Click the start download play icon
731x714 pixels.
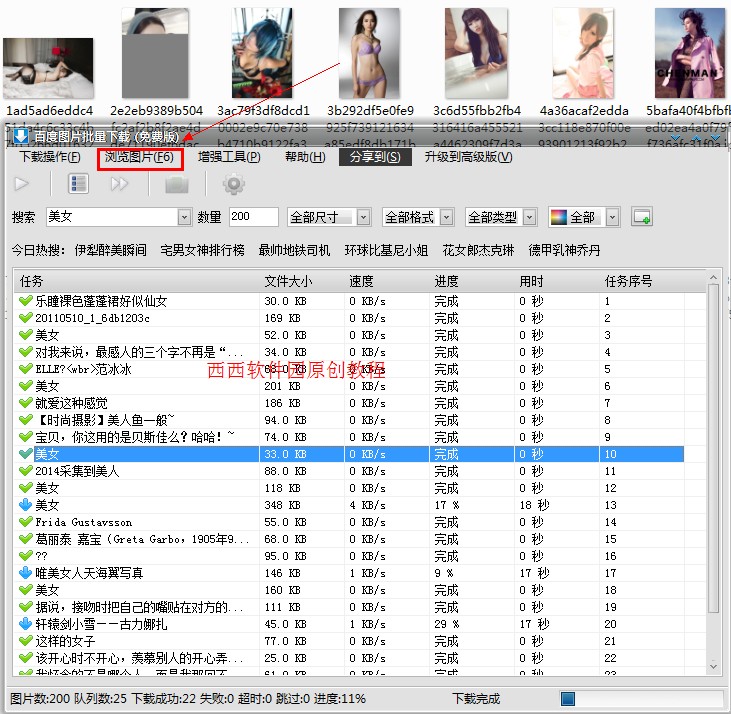click(x=22, y=184)
